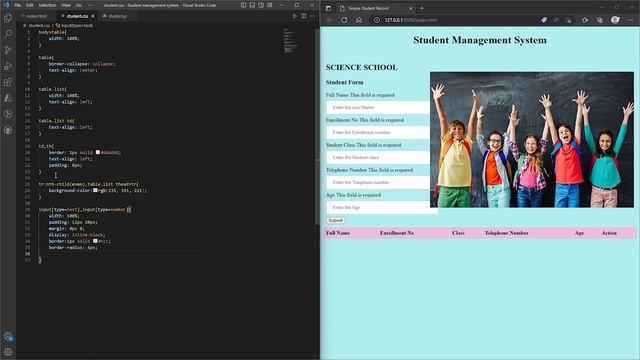Refresh the browser page
The width and height of the screenshot is (640, 360).
click(344, 20)
